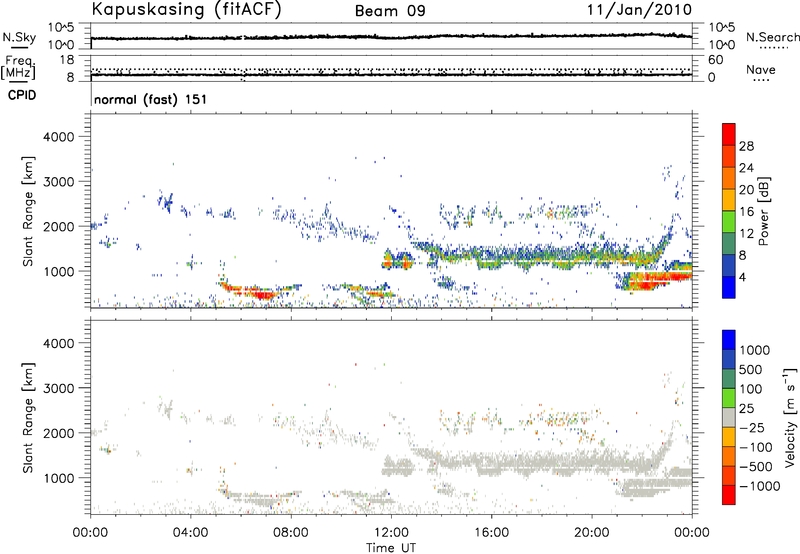Click velocity colorbar value -100
This screenshot has width=800, height=554.
756,447
